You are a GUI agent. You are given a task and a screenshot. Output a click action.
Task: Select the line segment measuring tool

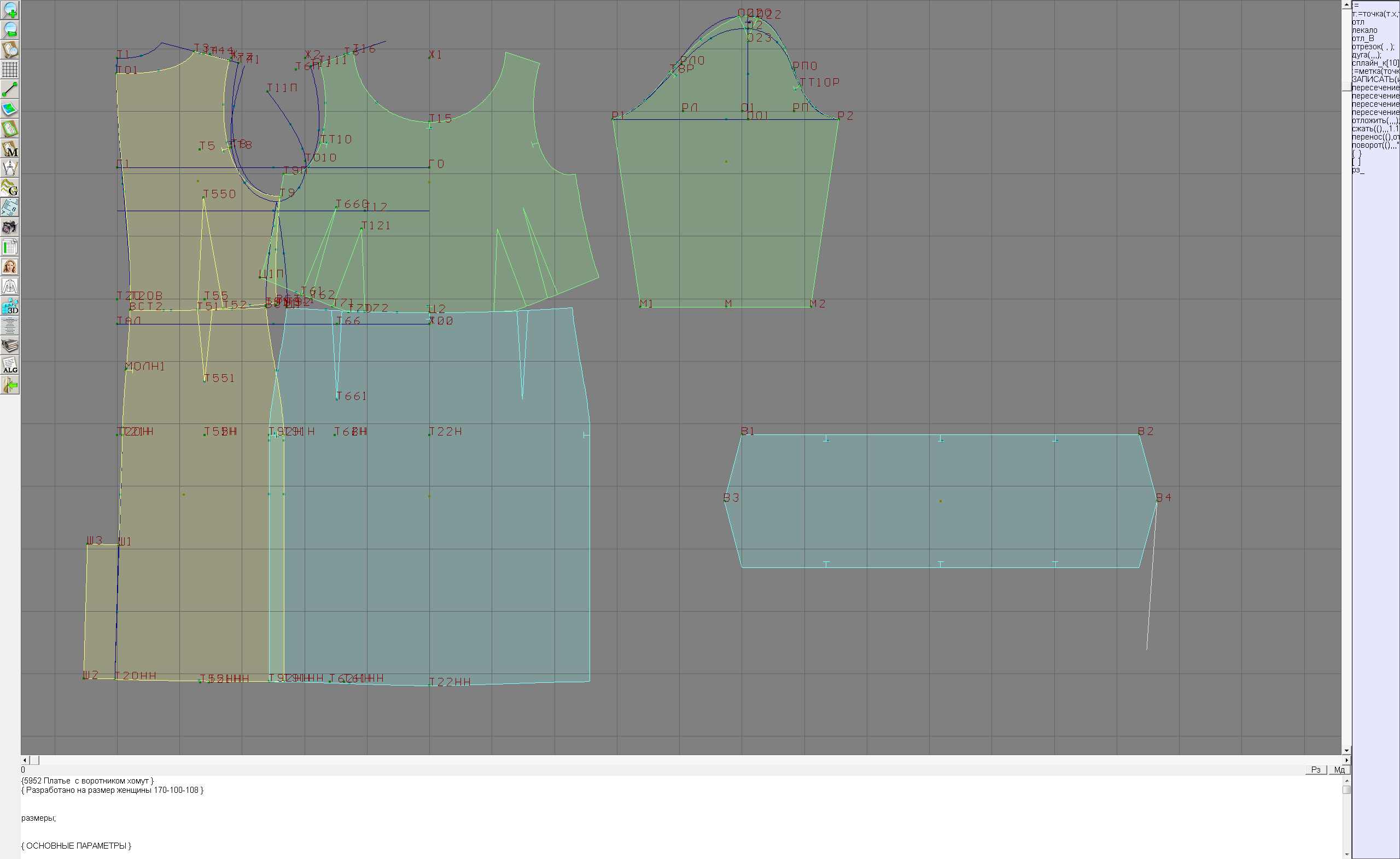(x=10, y=89)
